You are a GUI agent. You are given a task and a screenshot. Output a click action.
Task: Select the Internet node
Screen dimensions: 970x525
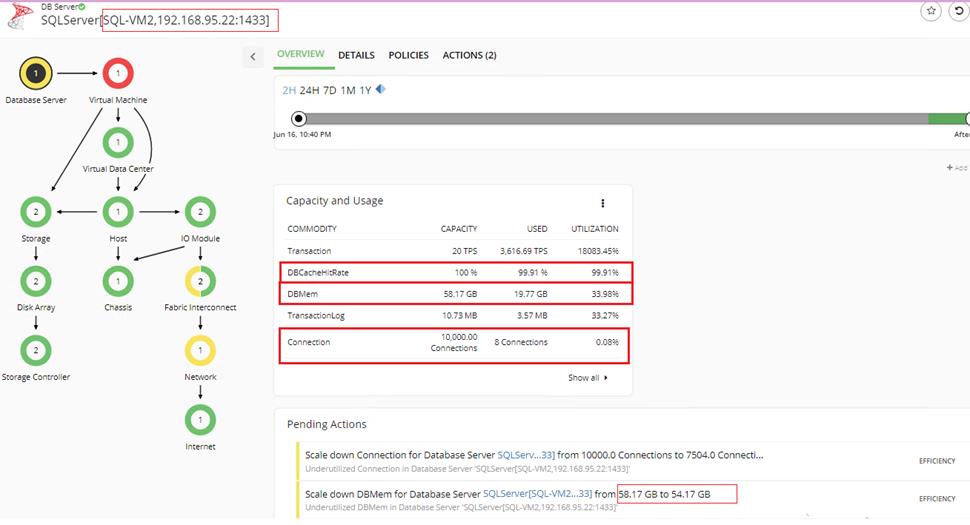200,420
